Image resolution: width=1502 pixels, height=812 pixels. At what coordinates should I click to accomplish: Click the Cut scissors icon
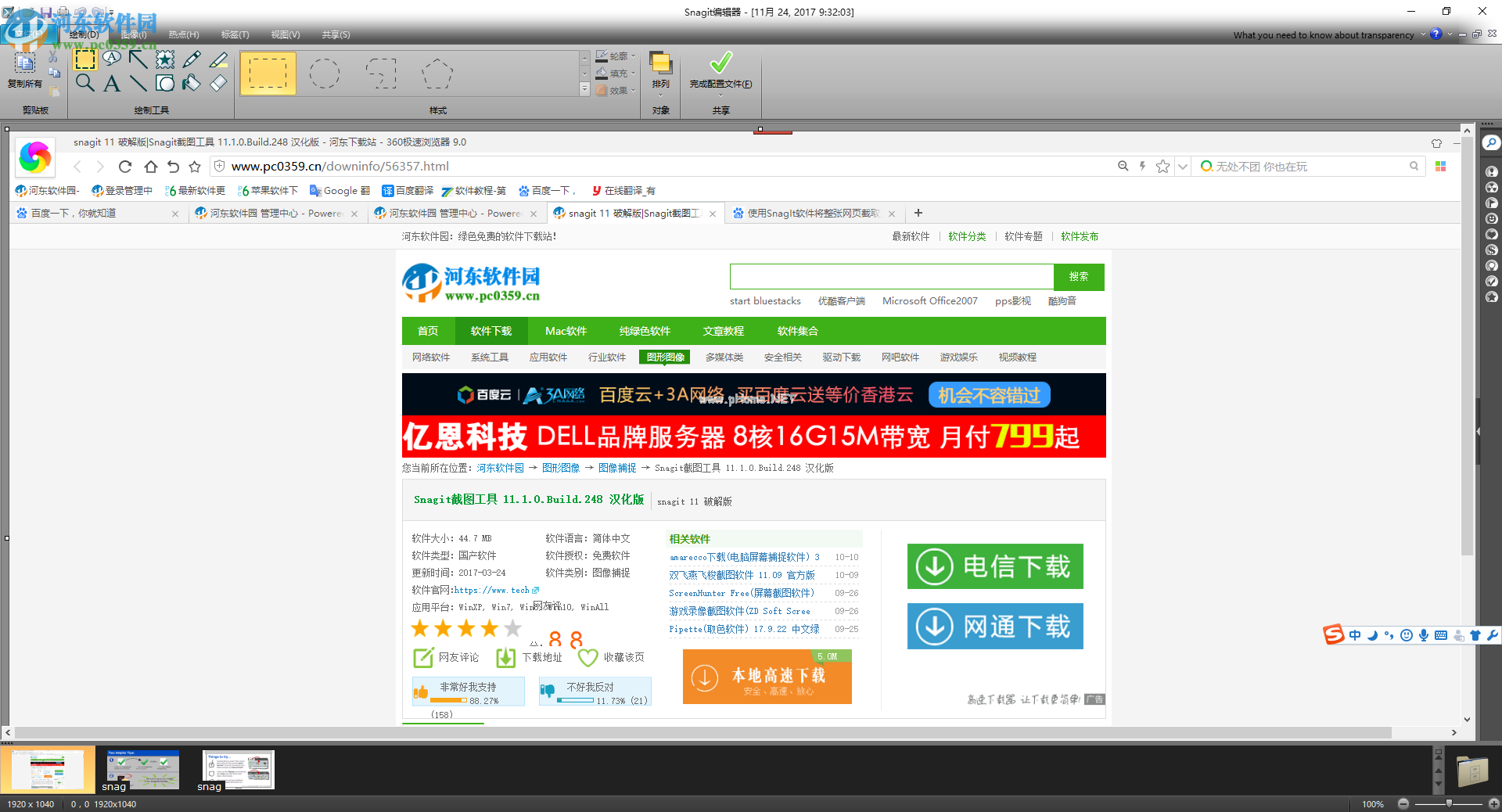click(53, 56)
